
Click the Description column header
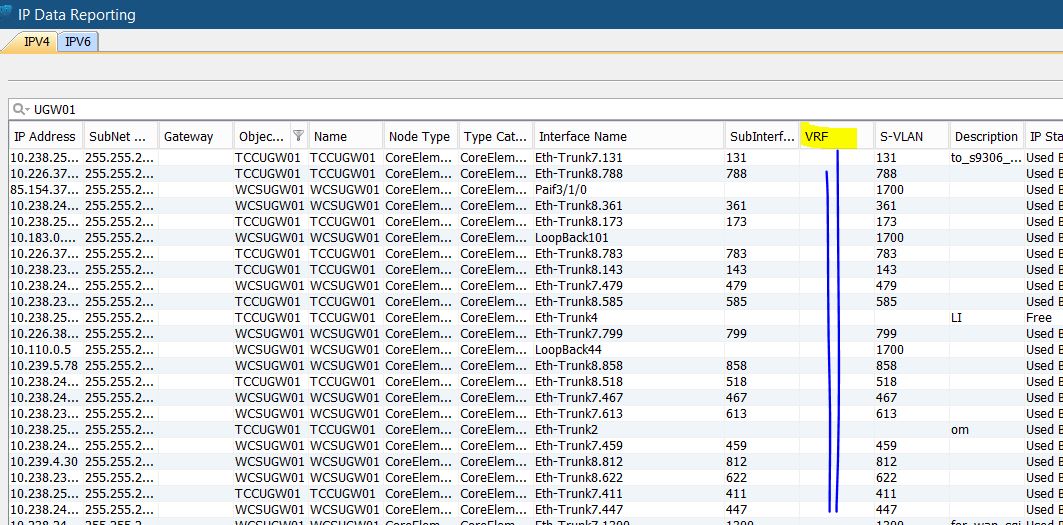[985, 136]
